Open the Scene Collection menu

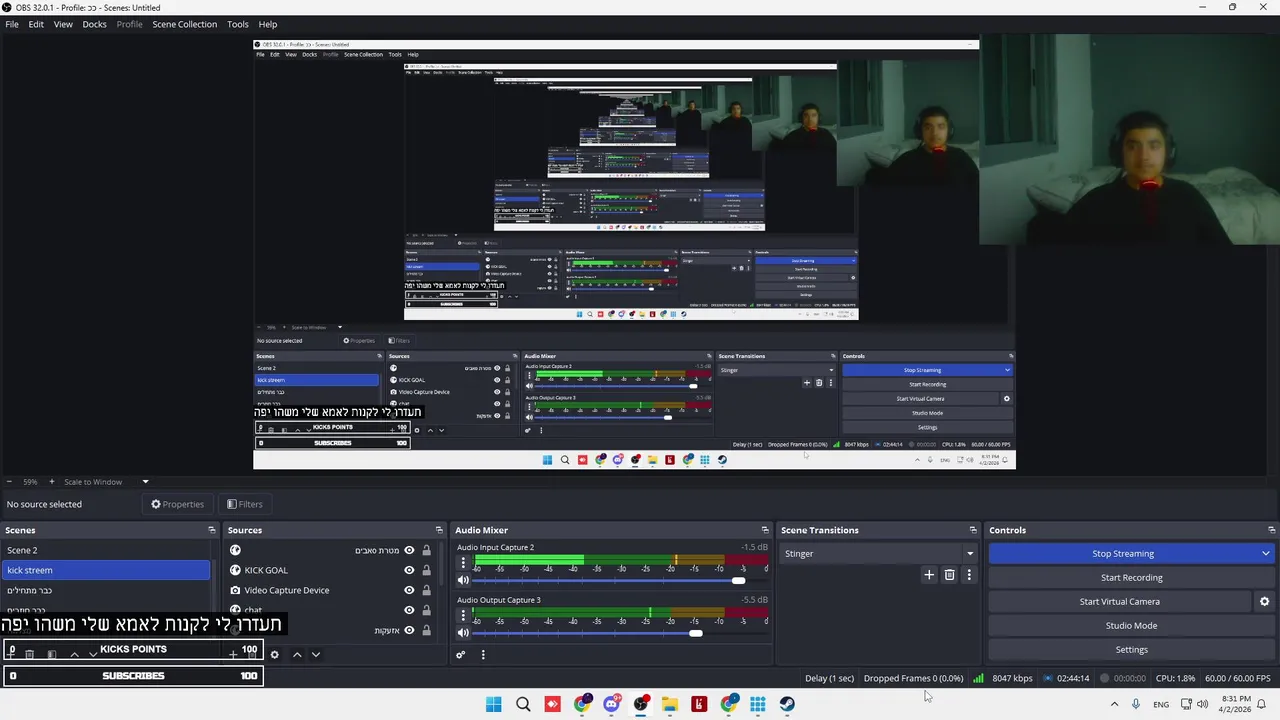(184, 24)
